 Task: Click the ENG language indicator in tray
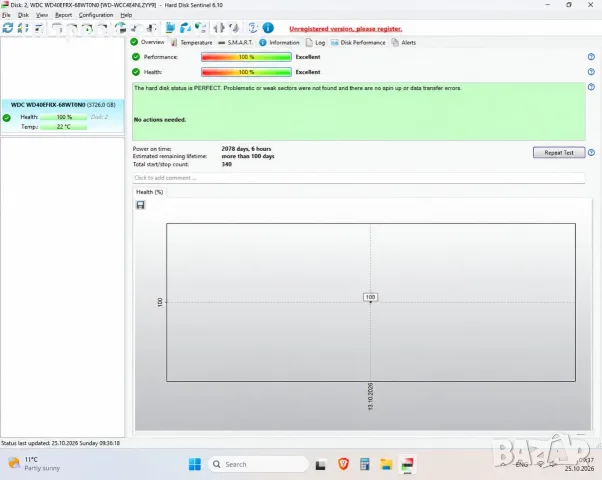coord(521,464)
